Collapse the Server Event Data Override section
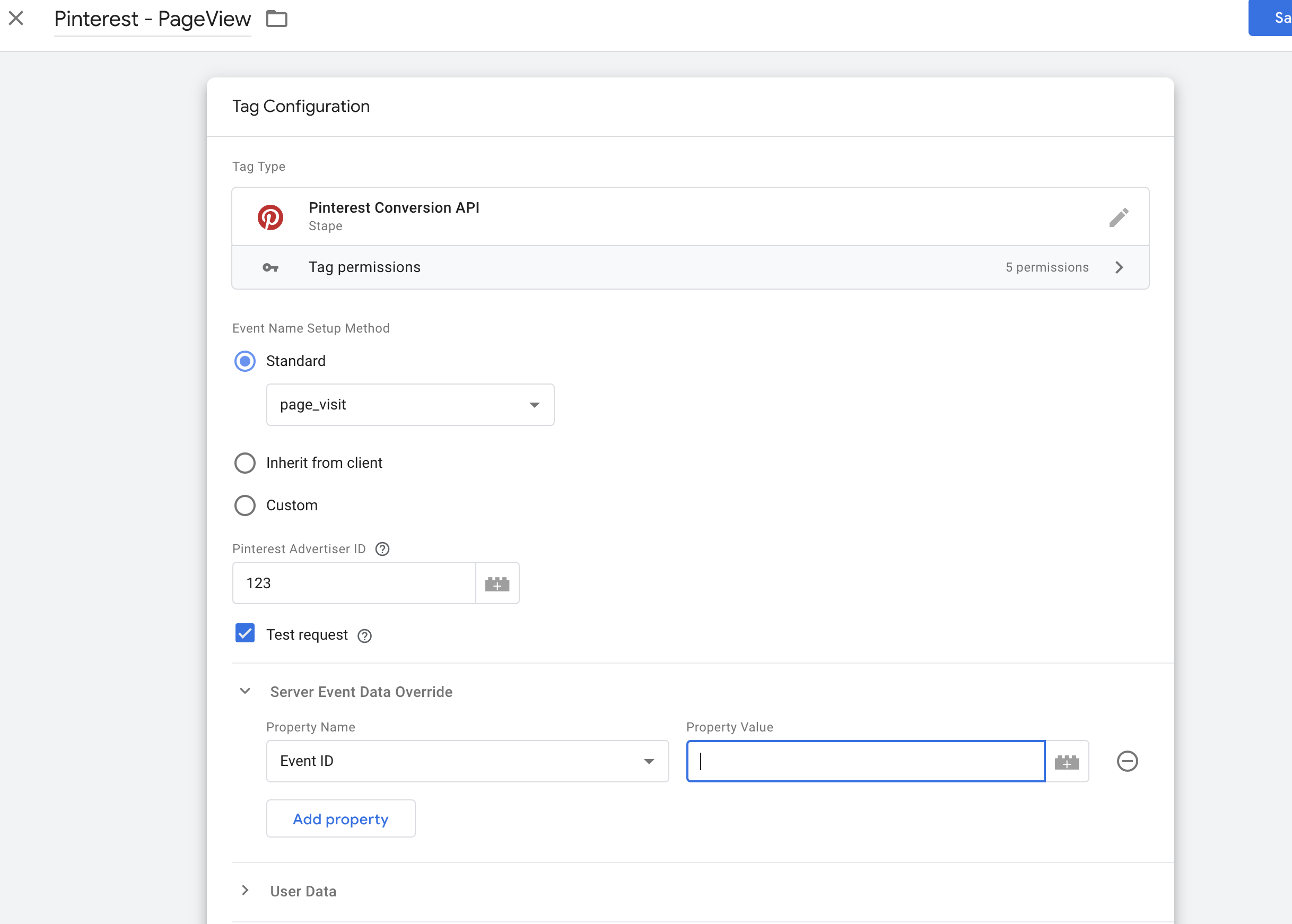 coord(245,691)
